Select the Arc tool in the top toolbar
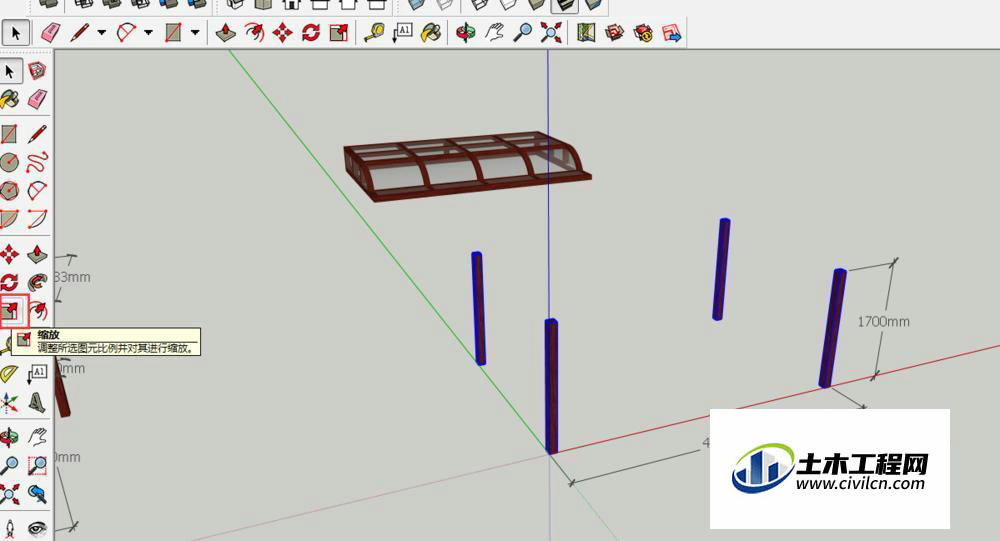 [127, 33]
